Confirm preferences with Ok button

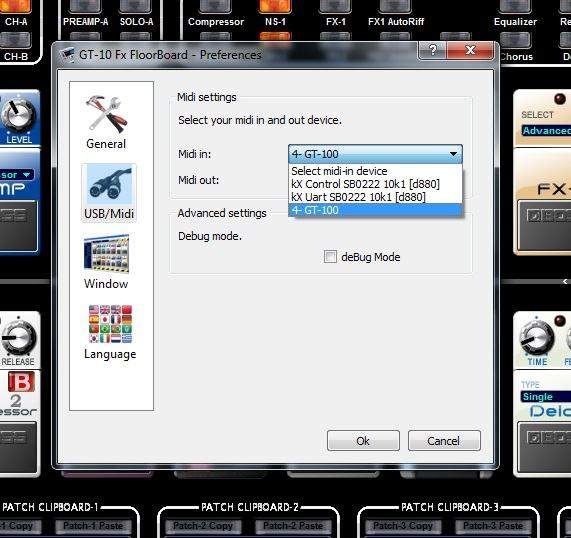(x=363, y=441)
